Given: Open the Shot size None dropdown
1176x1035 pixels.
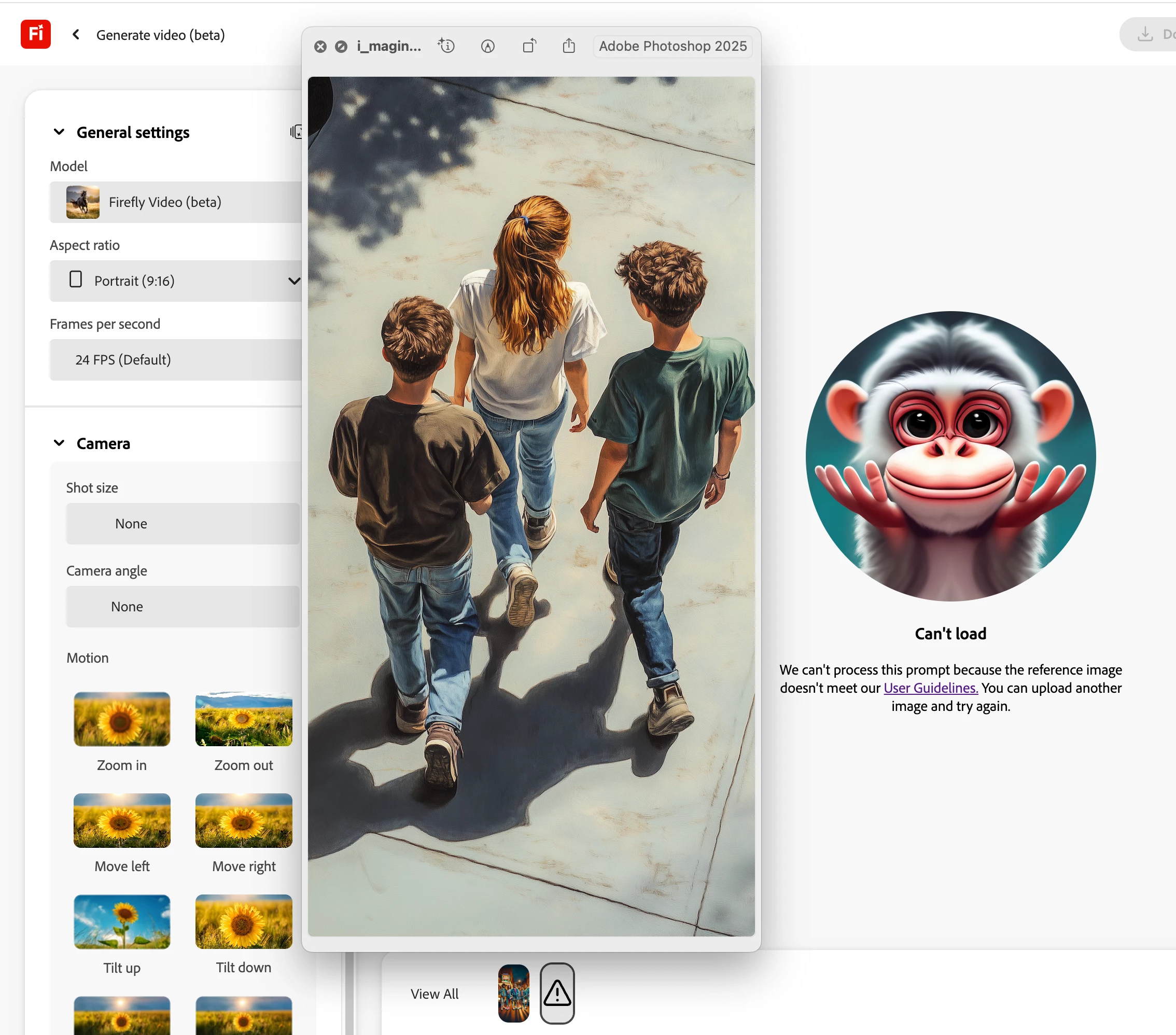Looking at the screenshot, I should point(183,524).
